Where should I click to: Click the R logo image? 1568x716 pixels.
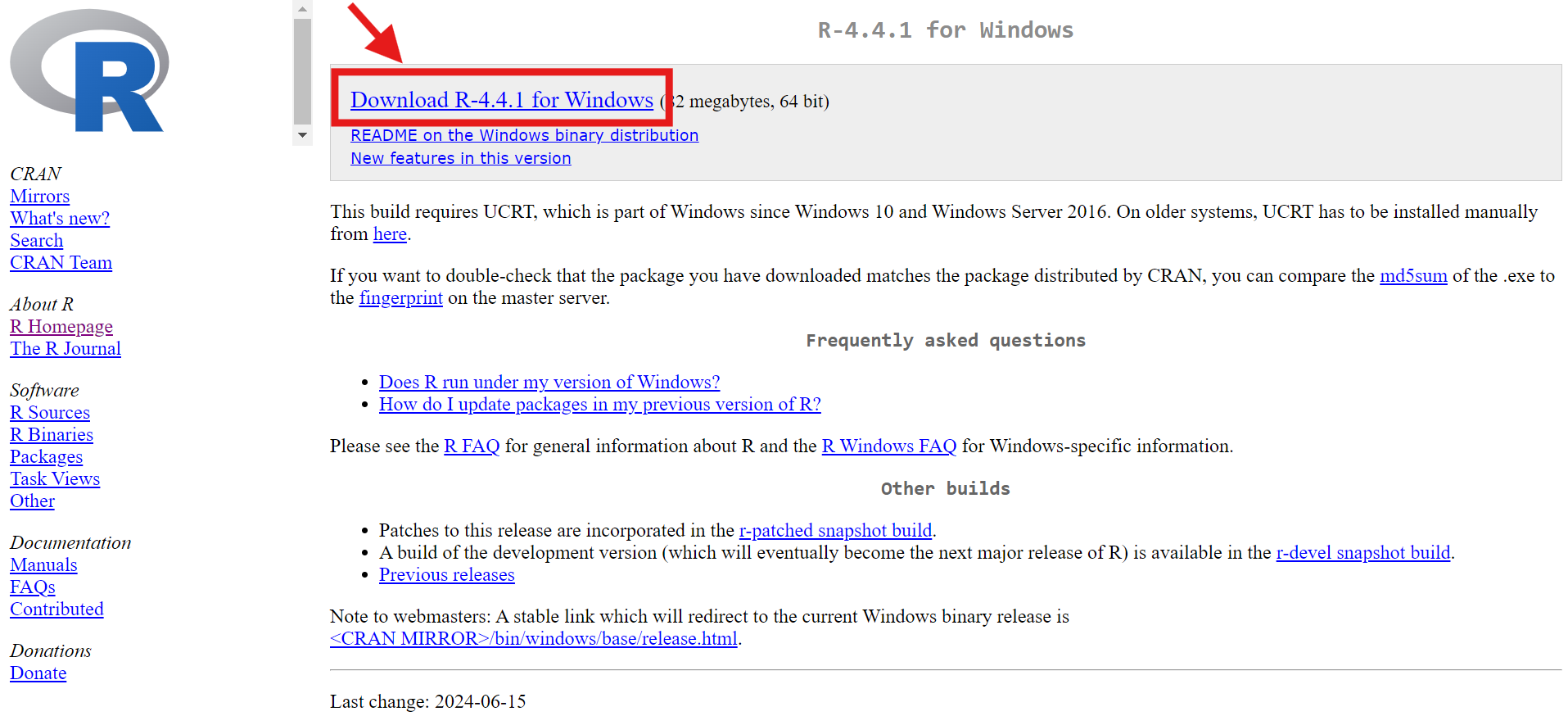pos(89,70)
